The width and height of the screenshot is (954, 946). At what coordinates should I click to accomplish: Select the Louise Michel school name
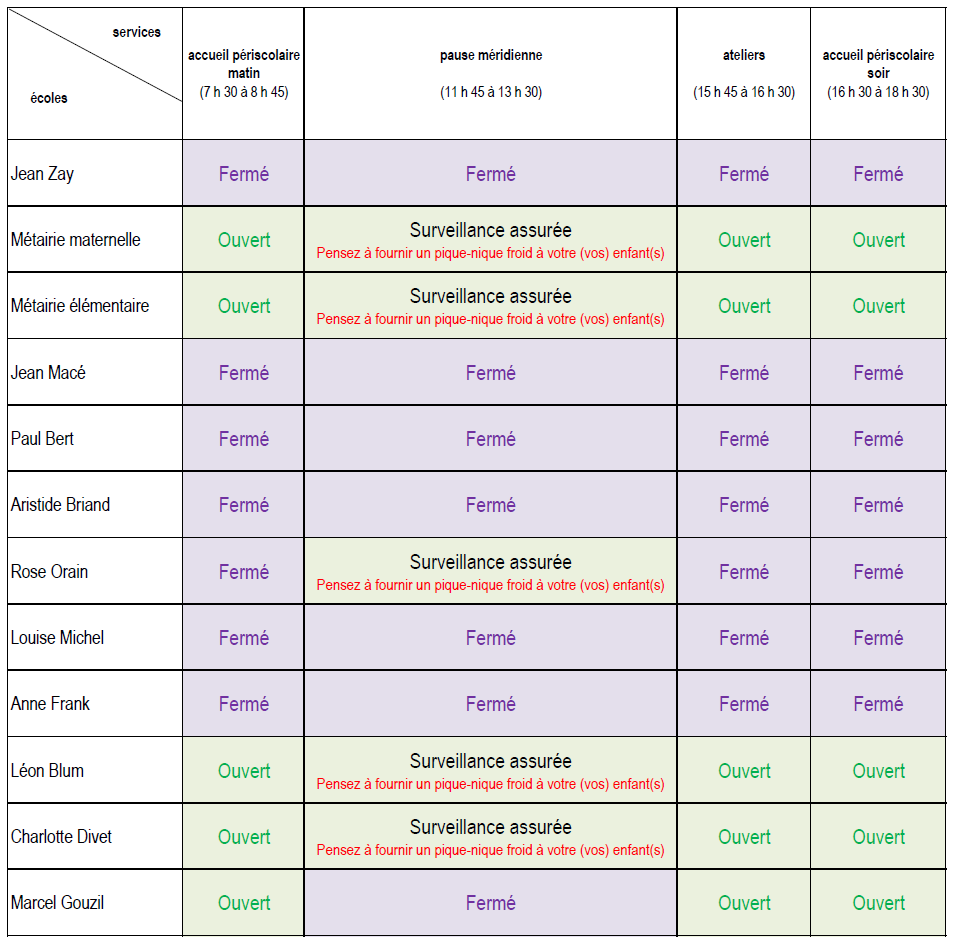[x=57, y=638]
